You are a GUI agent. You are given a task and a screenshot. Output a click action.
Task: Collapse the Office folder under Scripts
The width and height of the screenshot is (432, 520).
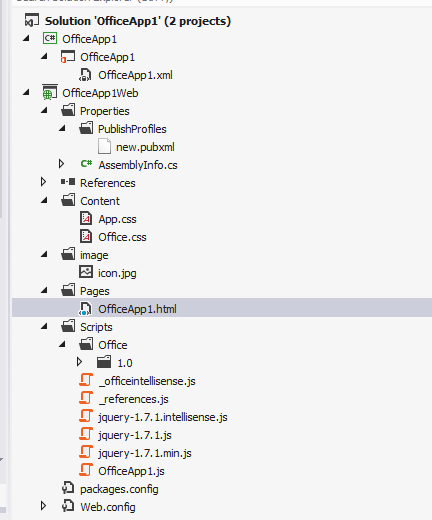[x=62, y=345]
